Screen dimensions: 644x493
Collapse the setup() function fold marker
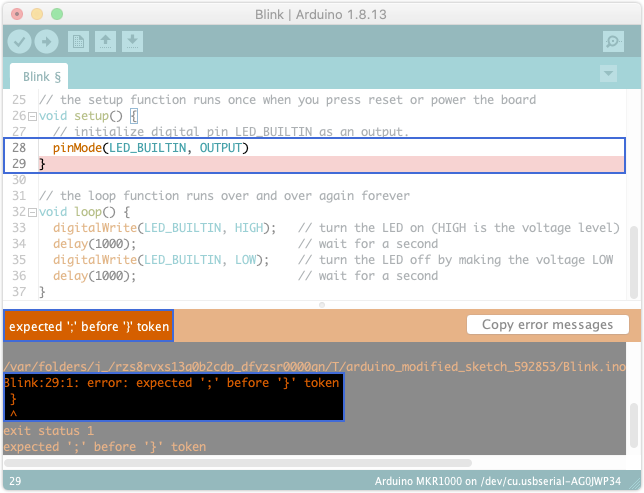32,117
